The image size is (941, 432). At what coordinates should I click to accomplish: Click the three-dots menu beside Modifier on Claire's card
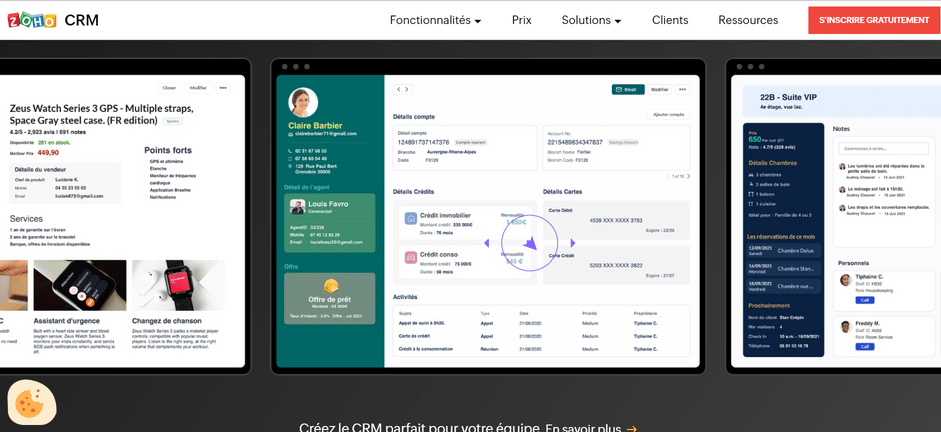682,89
